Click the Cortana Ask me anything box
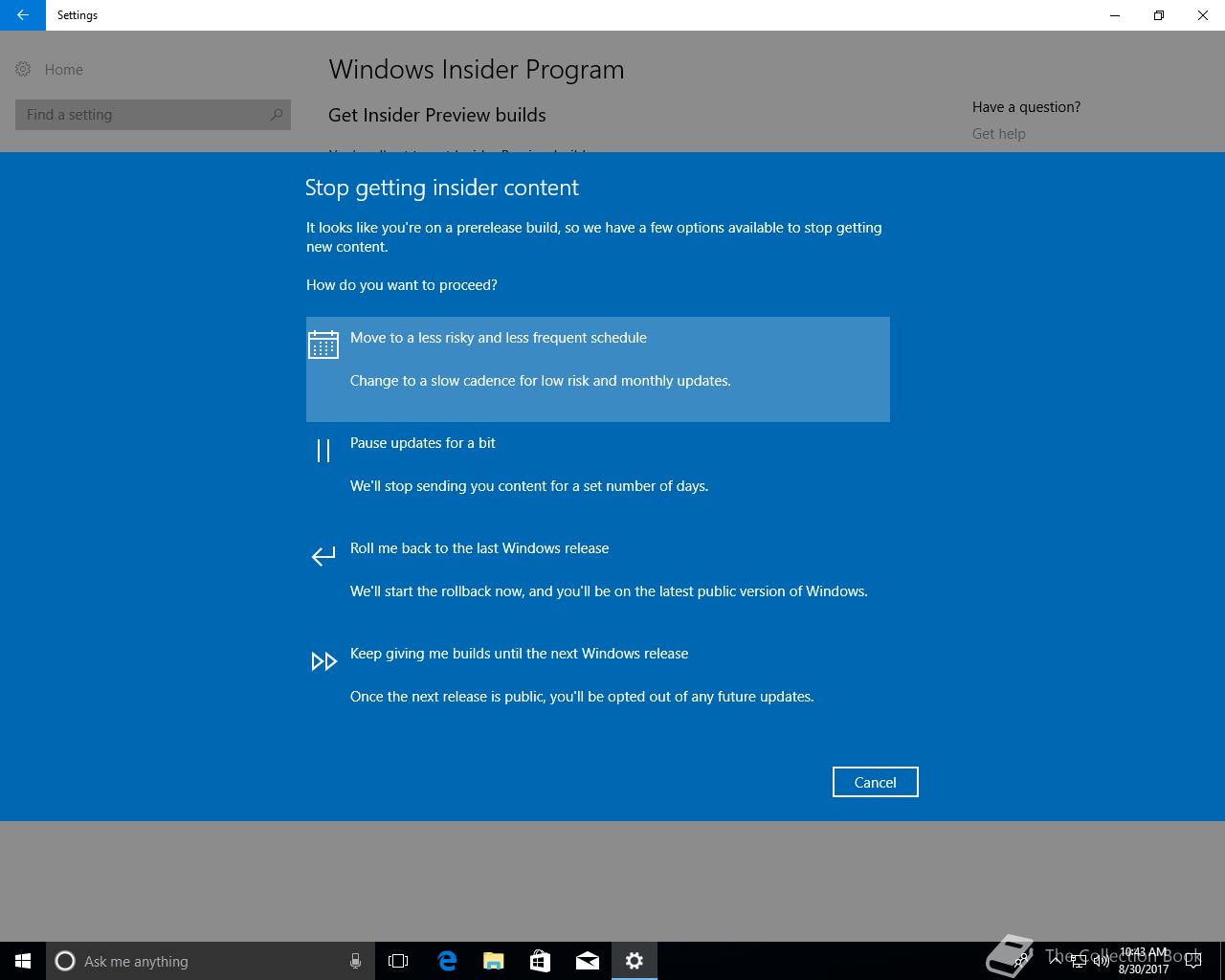1225x980 pixels. point(209,961)
